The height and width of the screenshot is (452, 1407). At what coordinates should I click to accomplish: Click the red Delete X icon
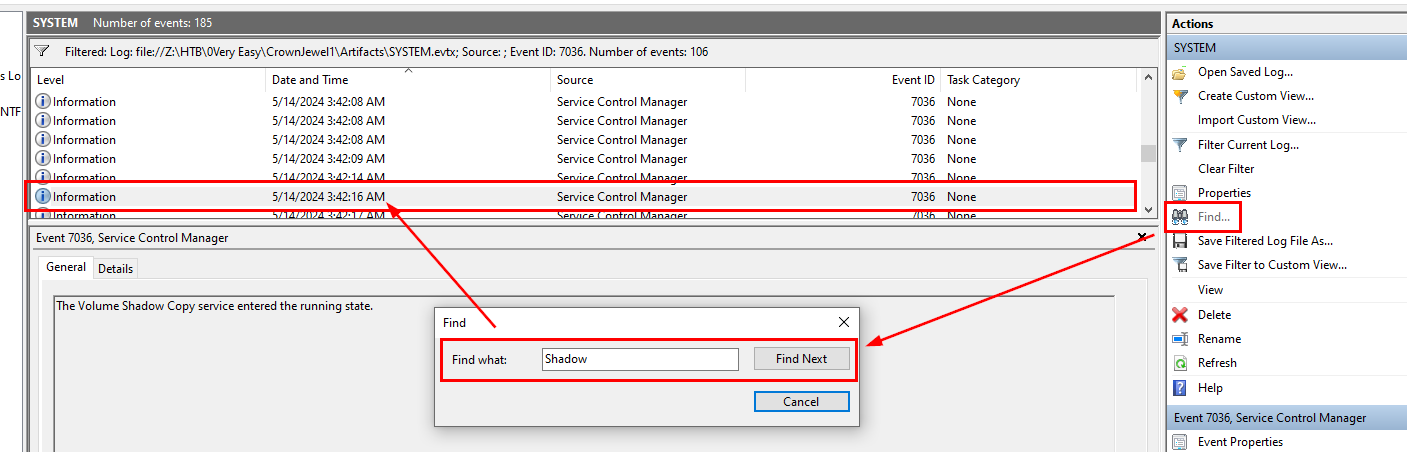1180,315
